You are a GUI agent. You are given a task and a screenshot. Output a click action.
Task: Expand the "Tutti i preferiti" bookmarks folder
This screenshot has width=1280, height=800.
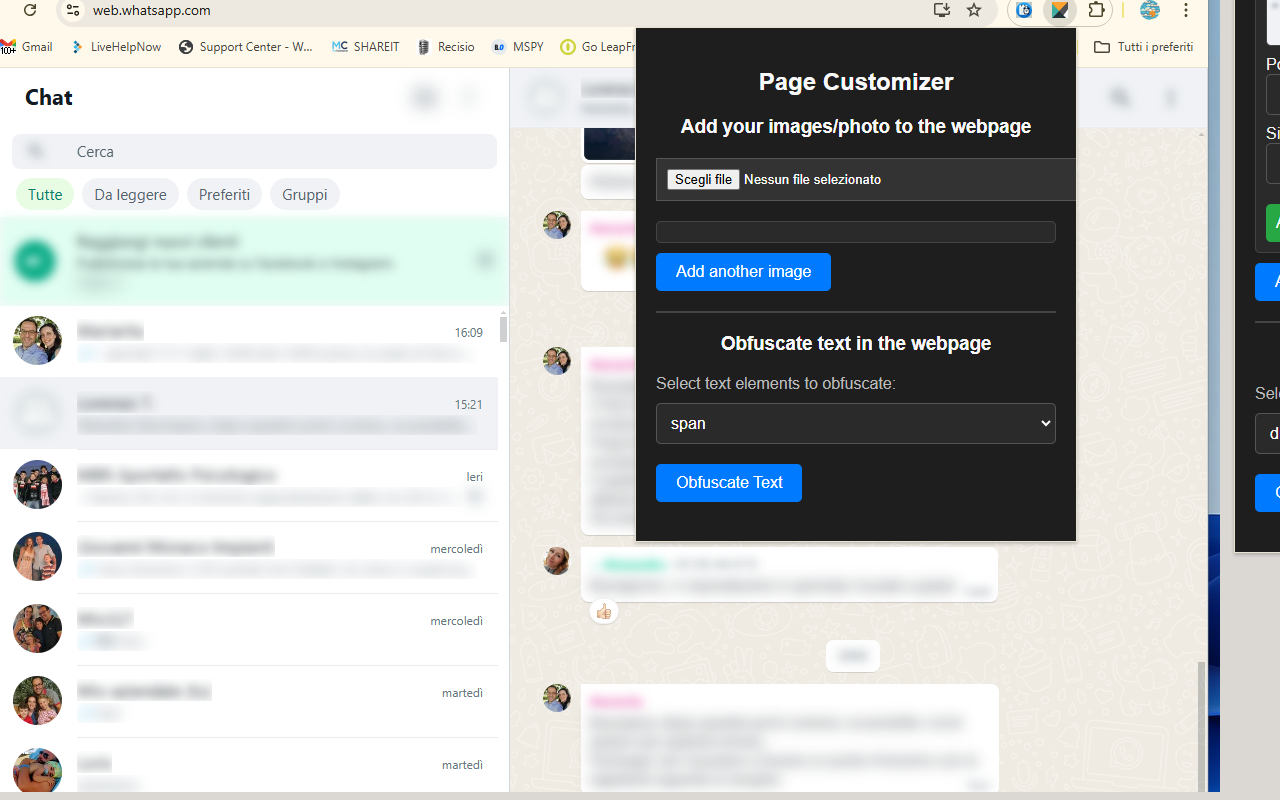click(1142, 46)
